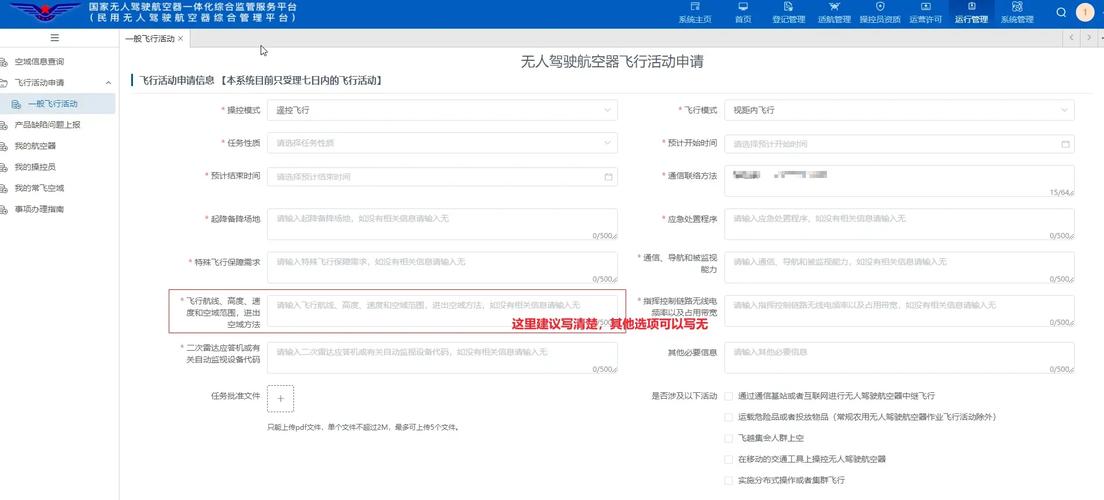Click the 通信、导航和被监视能力 text area
This screenshot has height=500, width=1104.
(899, 268)
